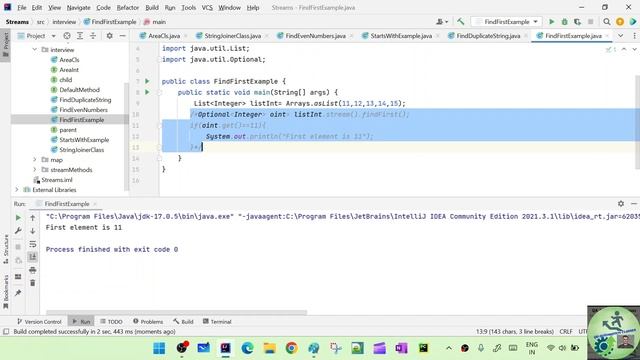640x360 pixels.
Task: Switch to AreaCls.java tab
Action: tap(163, 36)
